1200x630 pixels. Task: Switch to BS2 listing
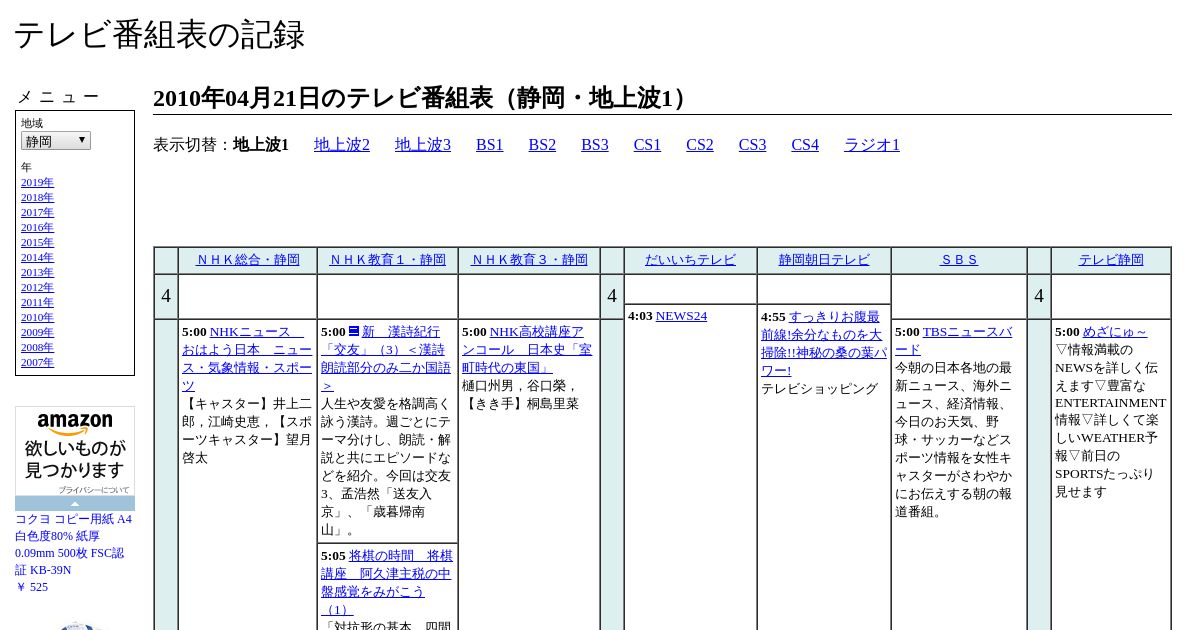(x=542, y=145)
